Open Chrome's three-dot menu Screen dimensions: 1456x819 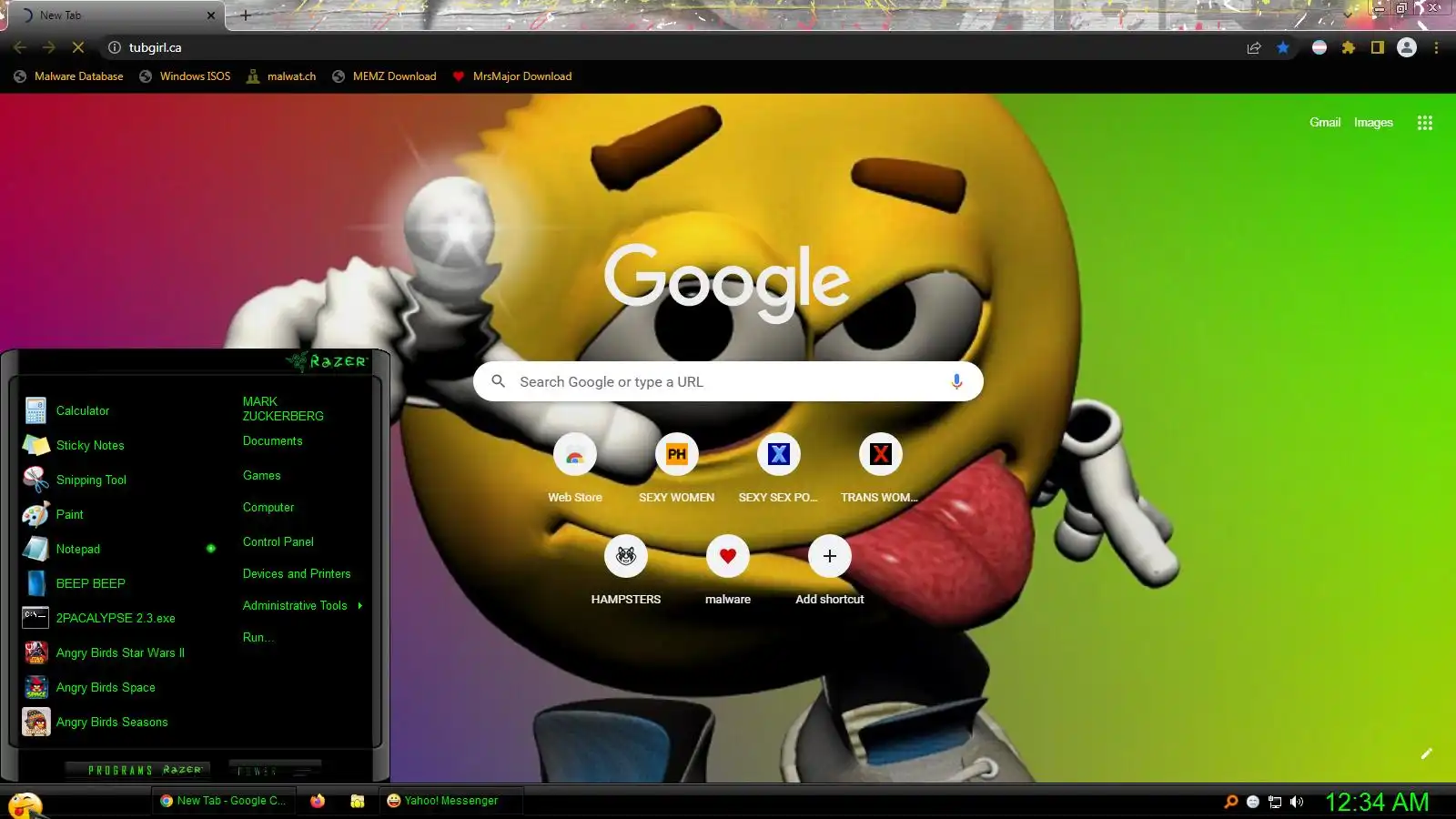pyautogui.click(x=1436, y=47)
